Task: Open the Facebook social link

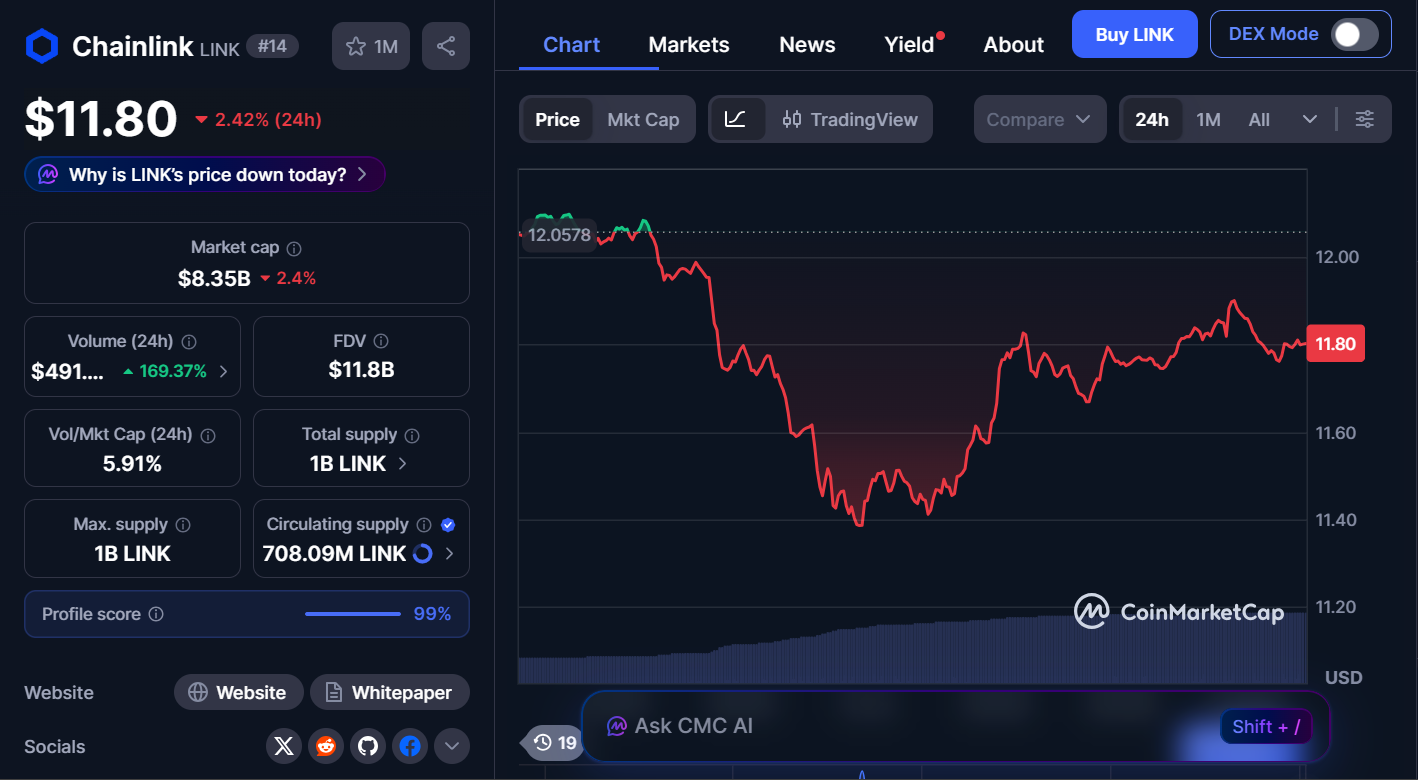Action: point(410,746)
